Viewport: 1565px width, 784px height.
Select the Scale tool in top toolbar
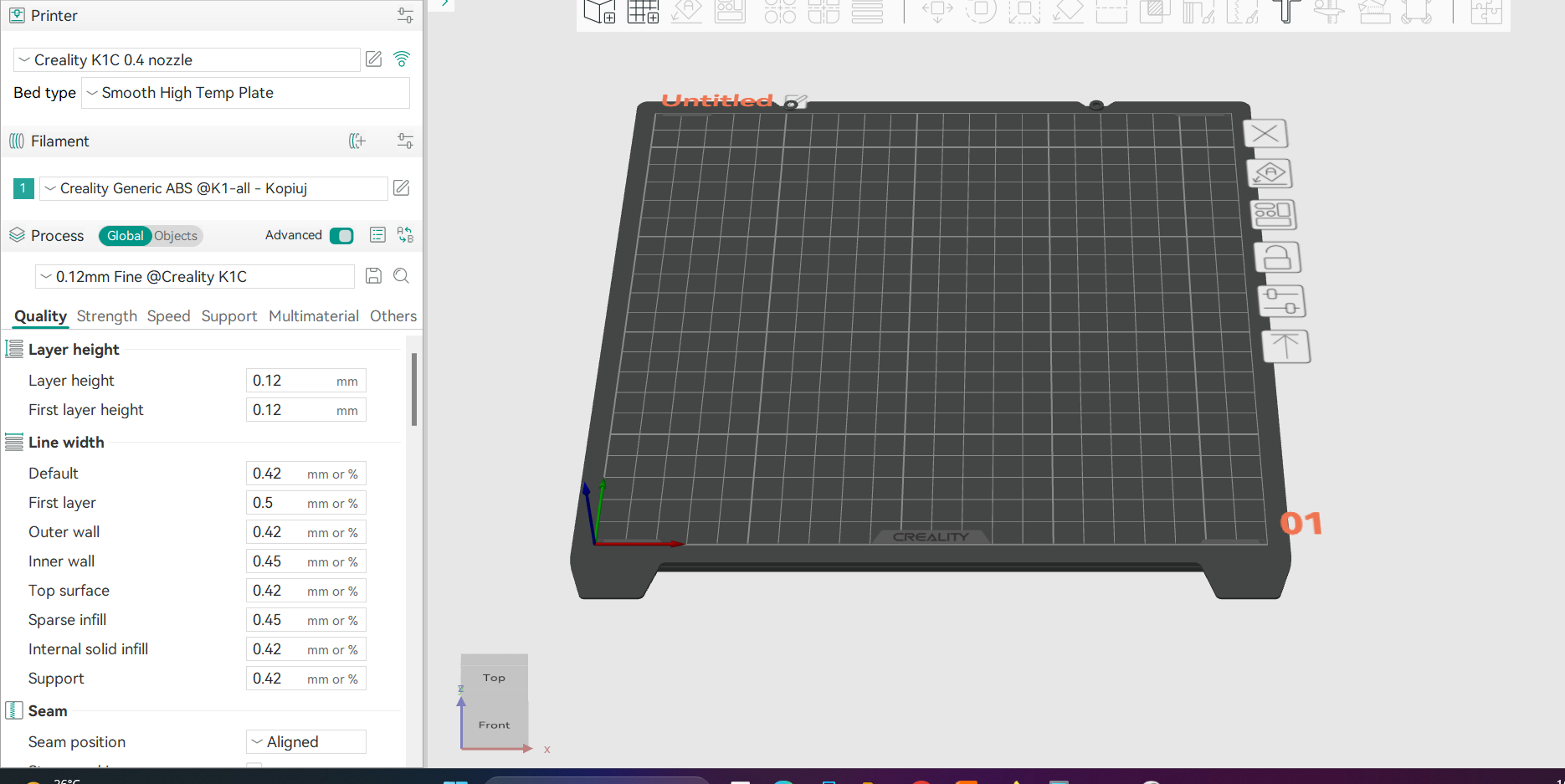coord(1024,11)
